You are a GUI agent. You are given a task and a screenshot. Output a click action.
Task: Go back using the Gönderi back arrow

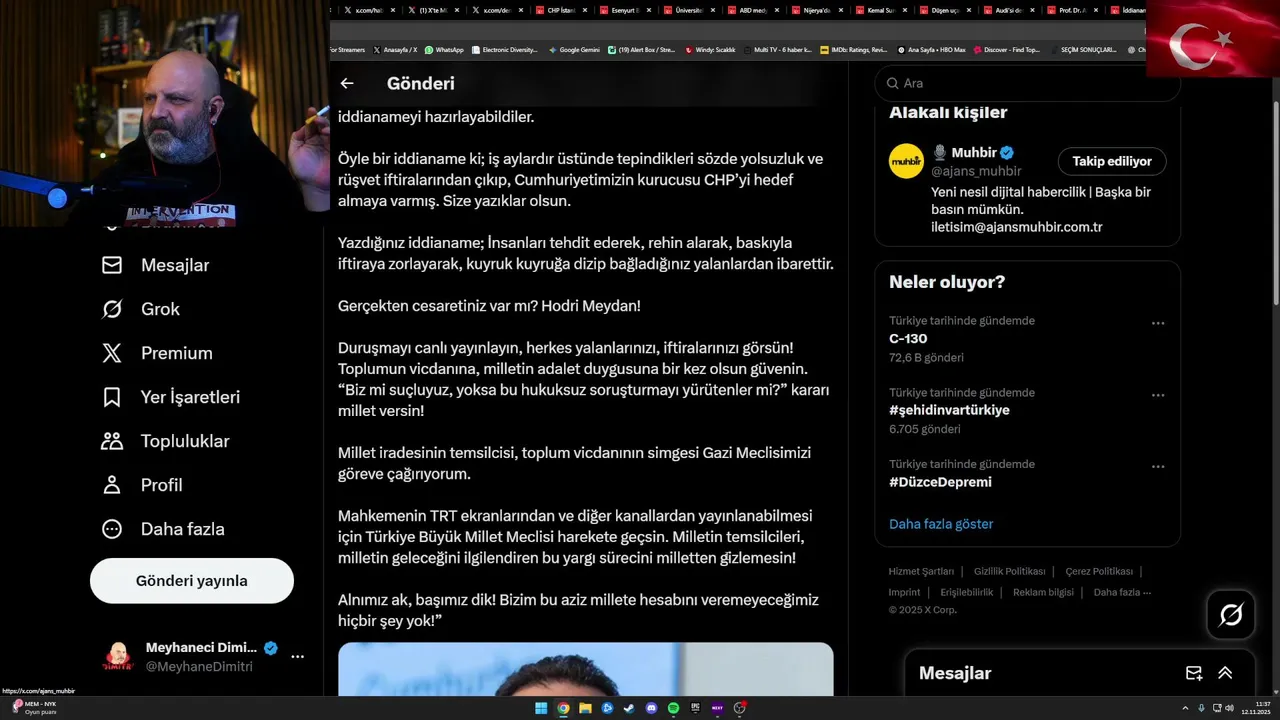tap(347, 84)
